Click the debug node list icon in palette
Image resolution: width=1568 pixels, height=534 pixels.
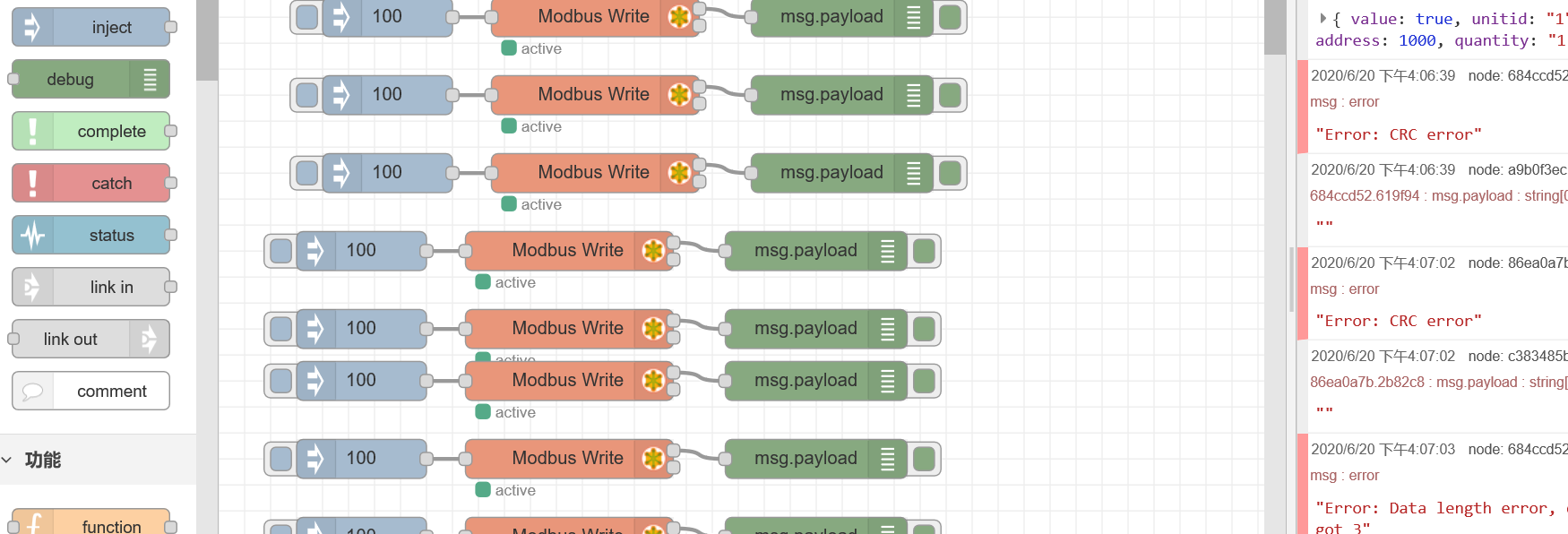tap(150, 80)
